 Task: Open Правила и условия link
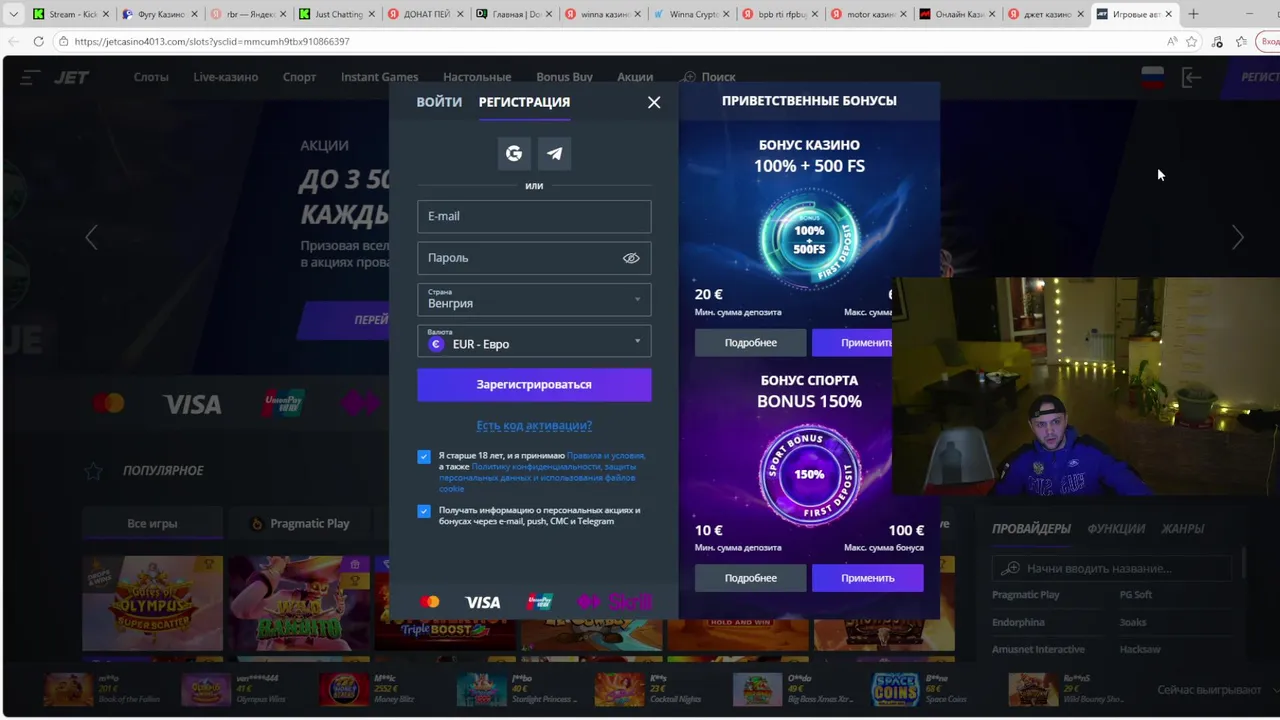click(606, 455)
